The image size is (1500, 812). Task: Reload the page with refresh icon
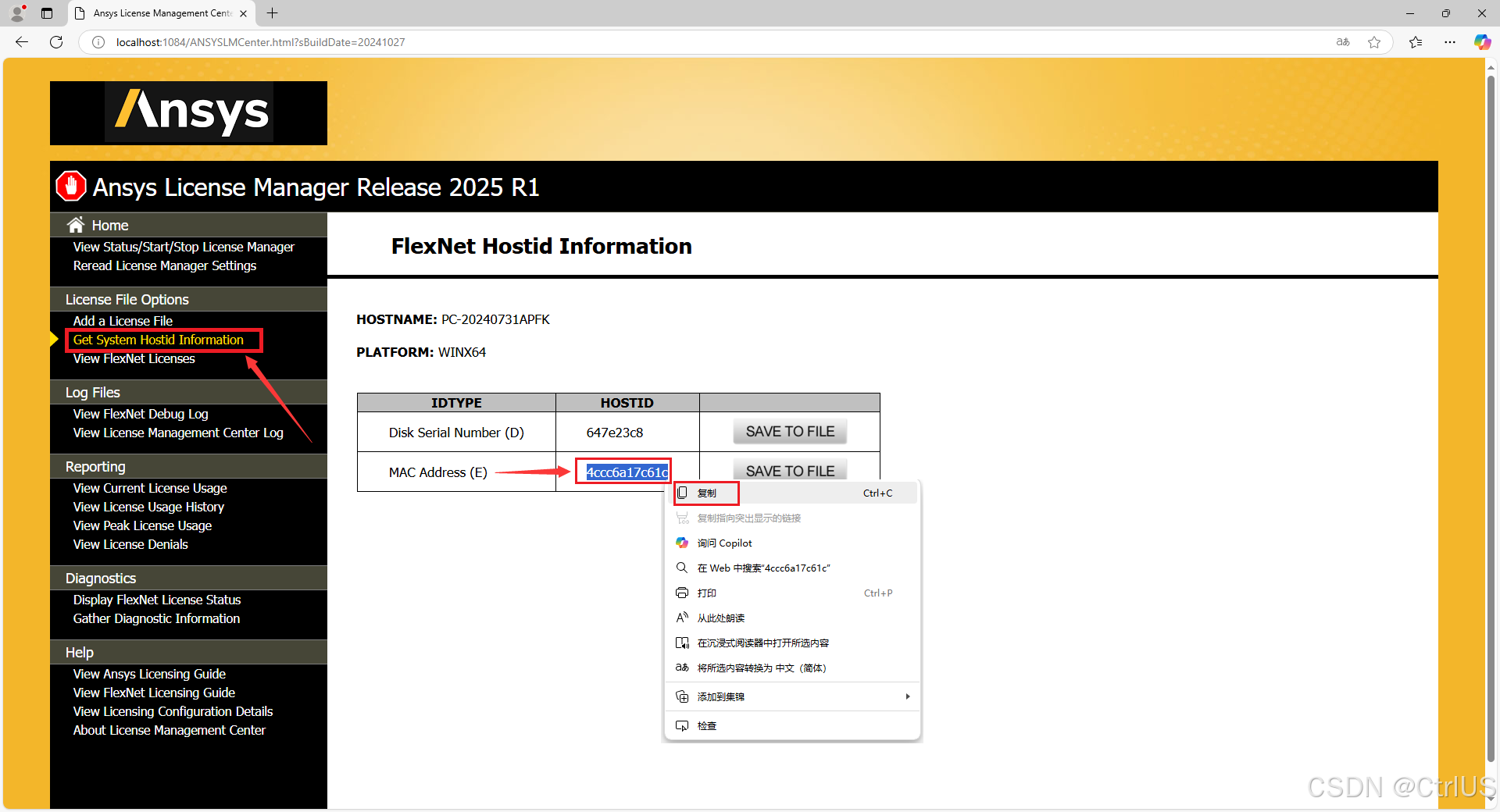tap(56, 42)
